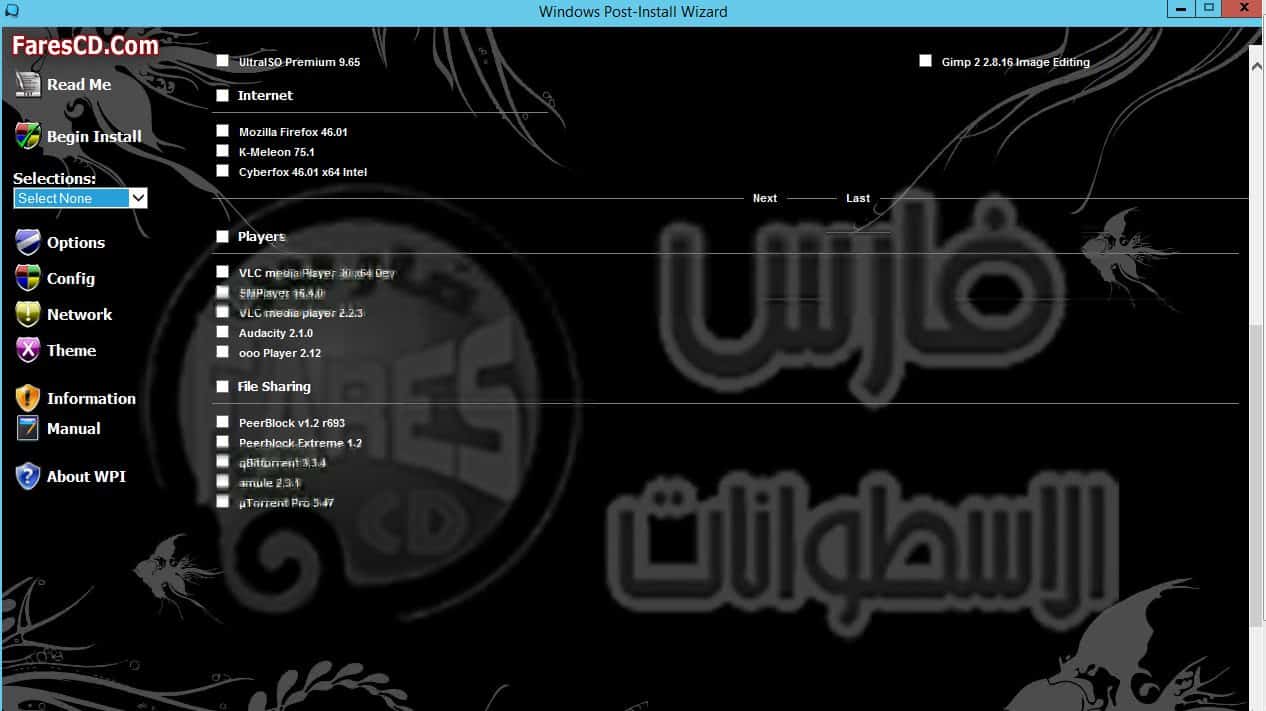Toggle the Players category checkbox
This screenshot has width=1266, height=711.
pos(222,237)
